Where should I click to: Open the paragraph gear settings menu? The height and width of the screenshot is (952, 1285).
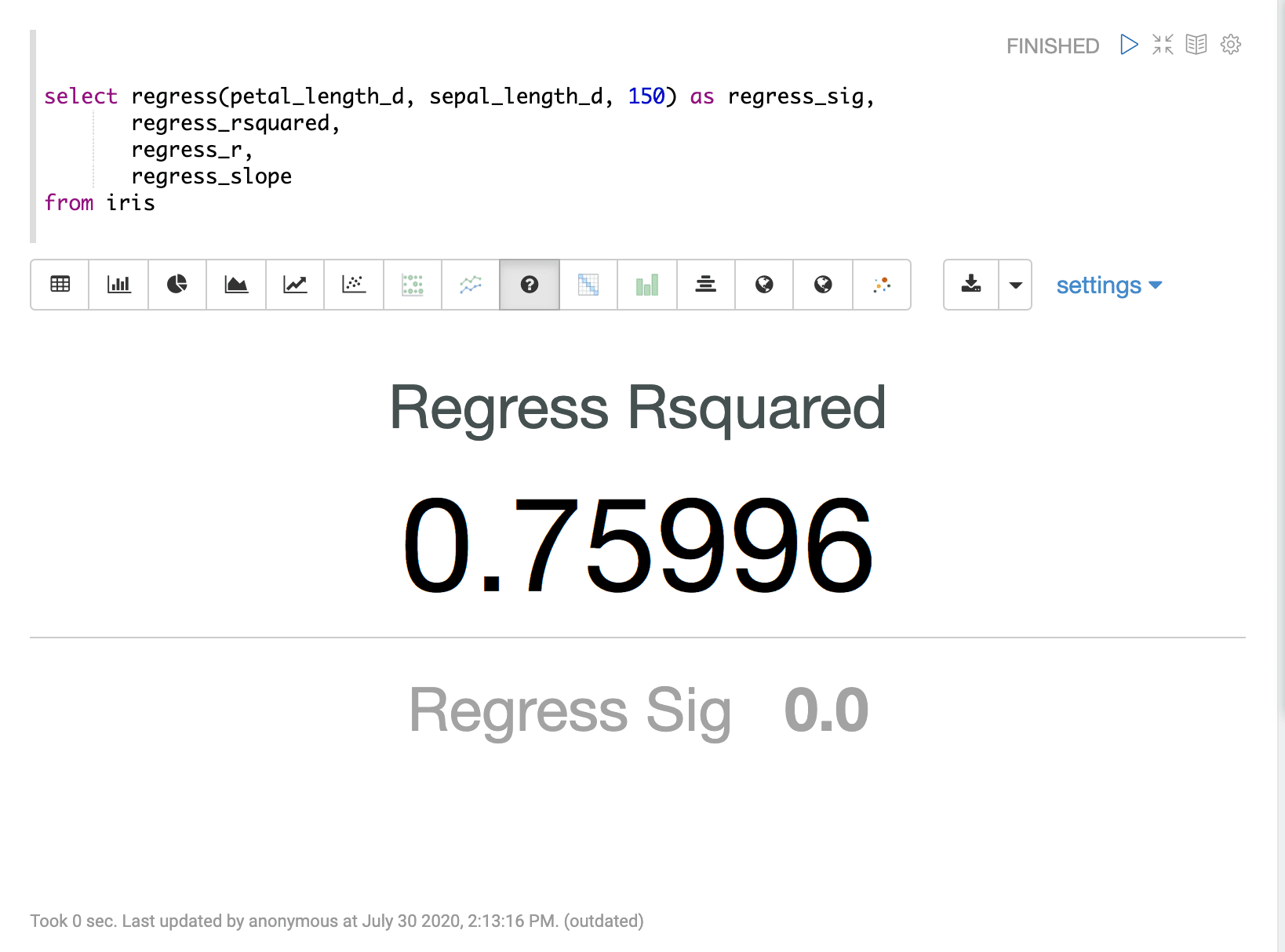coord(1230,45)
